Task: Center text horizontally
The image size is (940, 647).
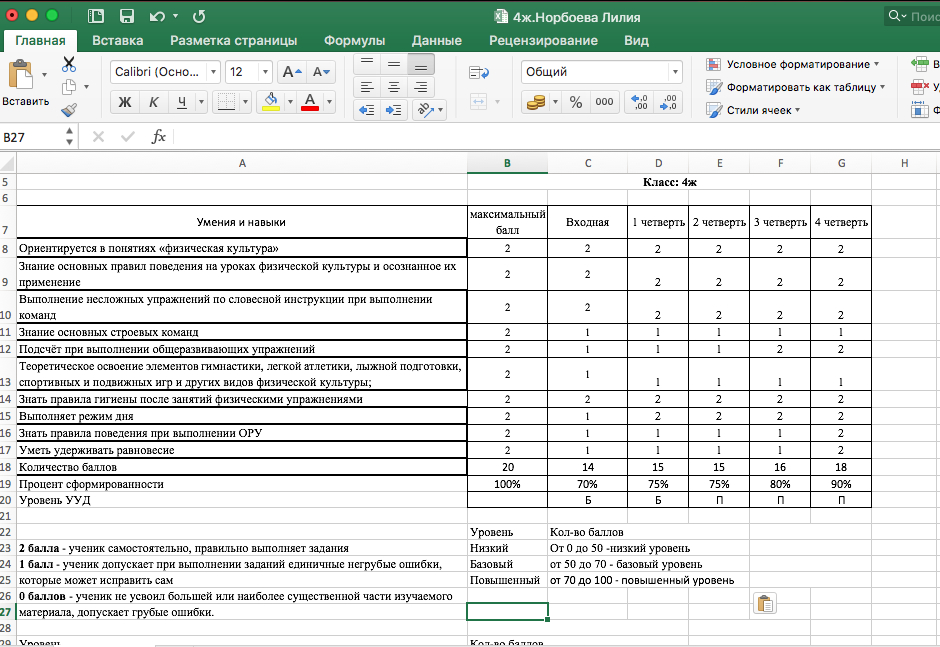Action: (394, 88)
